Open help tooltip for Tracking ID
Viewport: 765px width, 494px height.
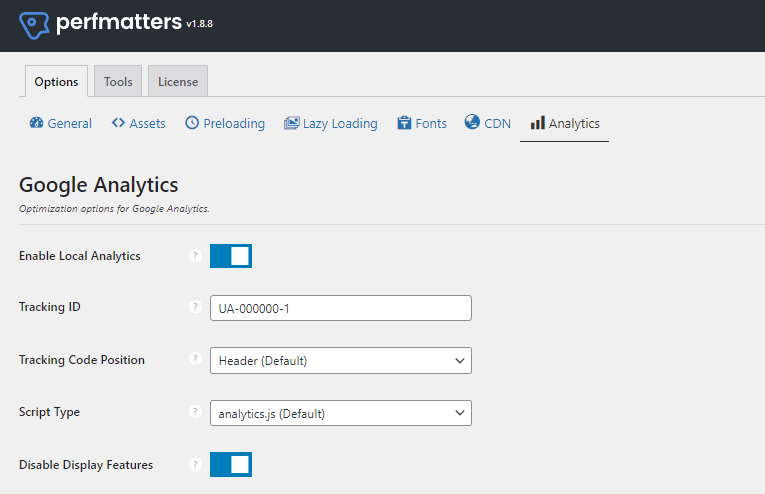coord(195,307)
